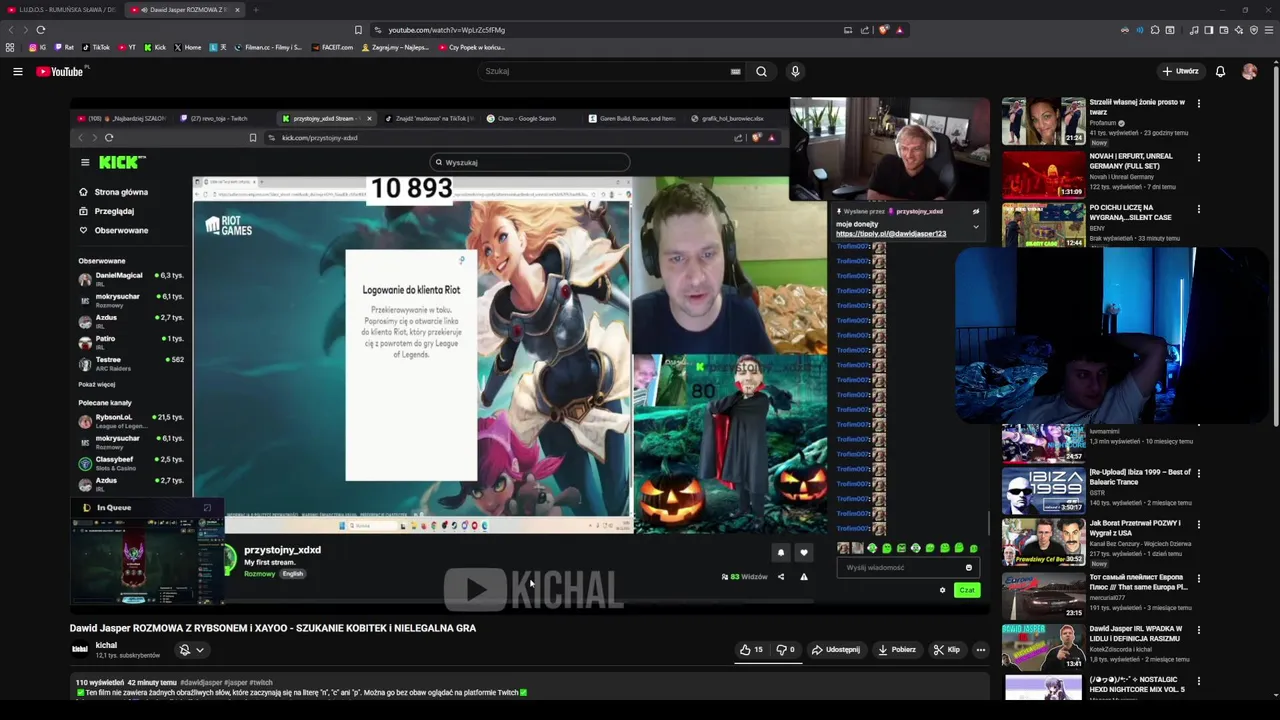Open the Kick bookmark
This screenshot has height=720, width=1280.
coord(155,47)
